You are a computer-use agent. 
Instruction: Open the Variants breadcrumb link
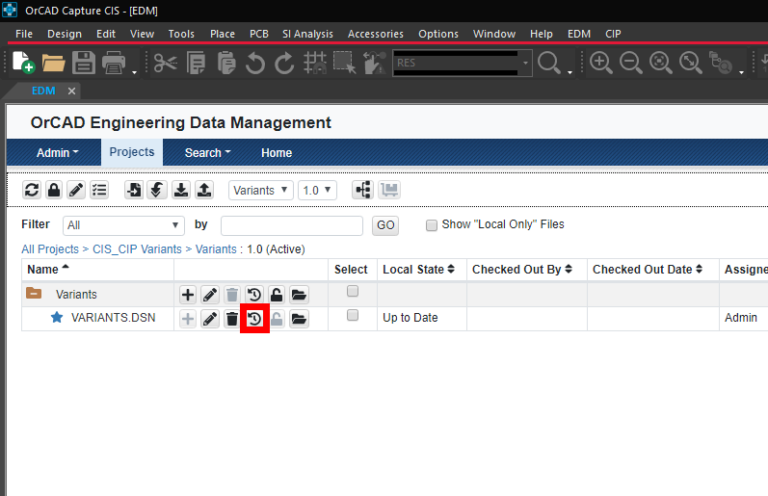[216, 249]
